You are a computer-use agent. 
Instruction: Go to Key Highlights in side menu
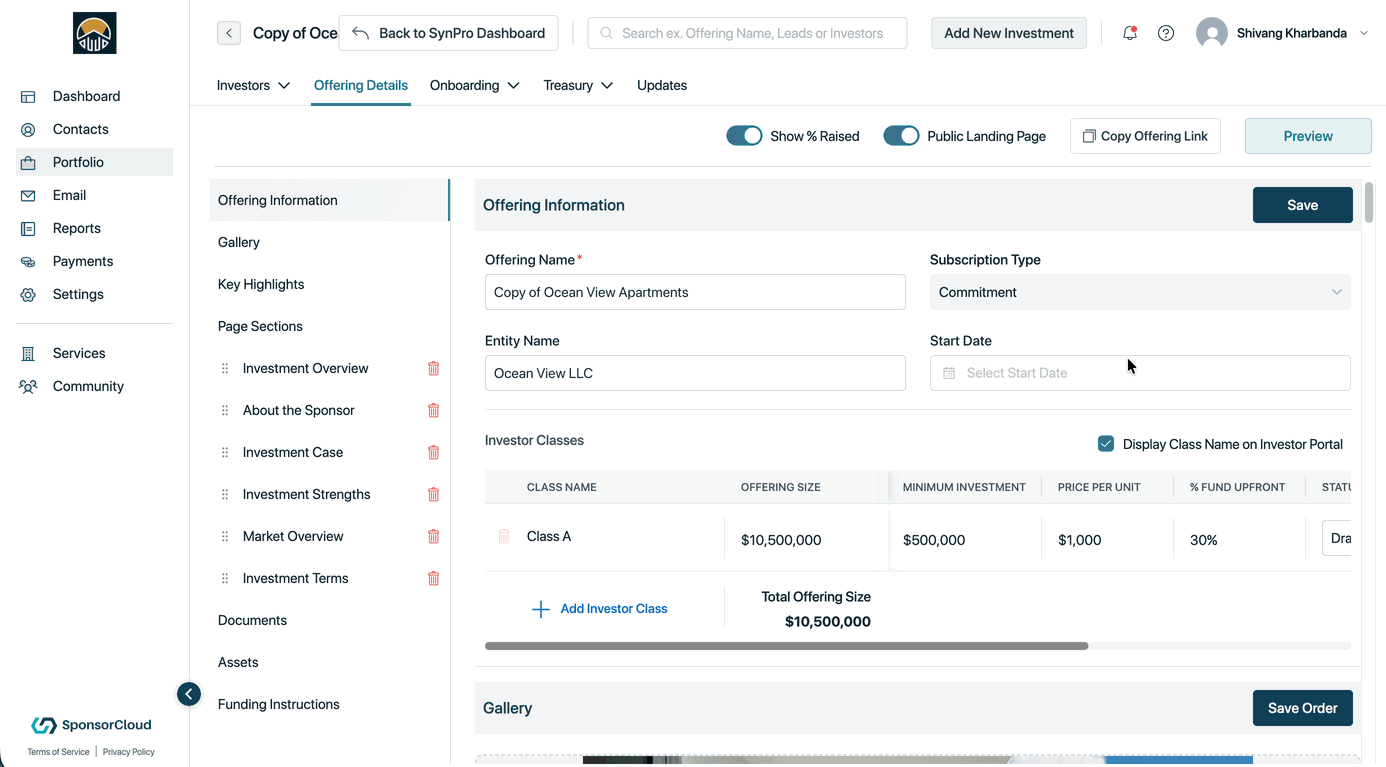tap(261, 284)
